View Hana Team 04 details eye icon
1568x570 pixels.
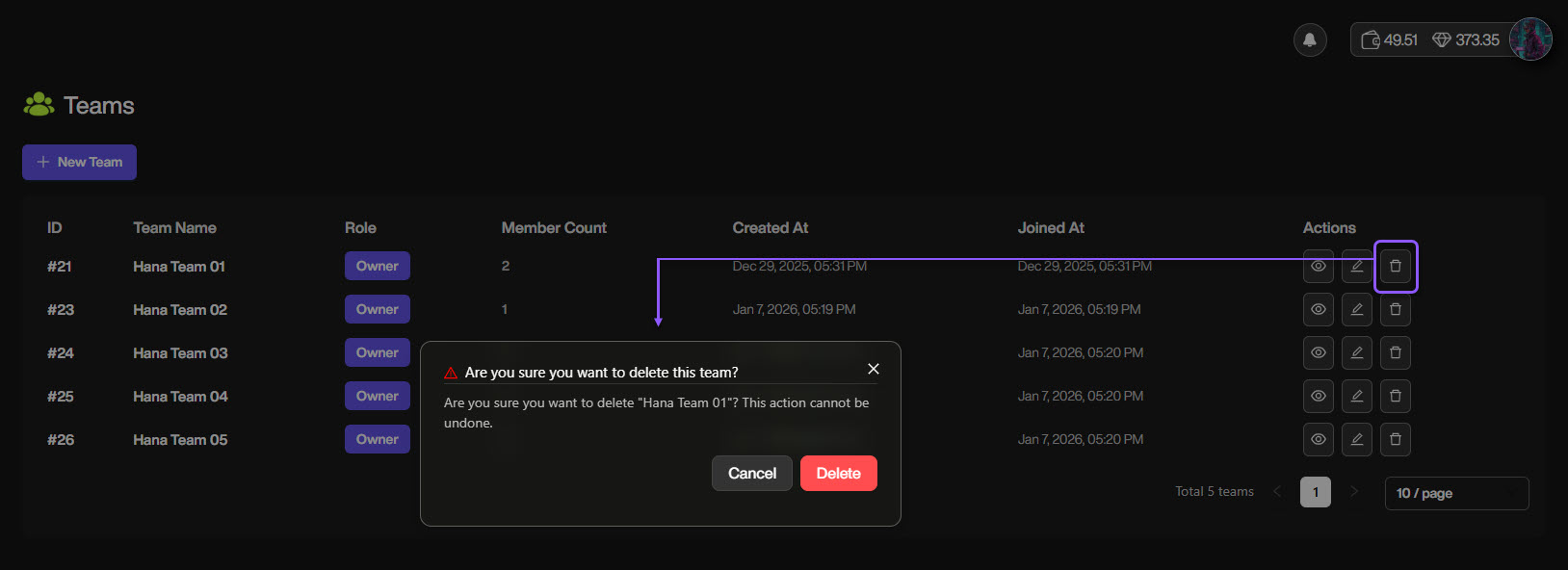pos(1319,396)
